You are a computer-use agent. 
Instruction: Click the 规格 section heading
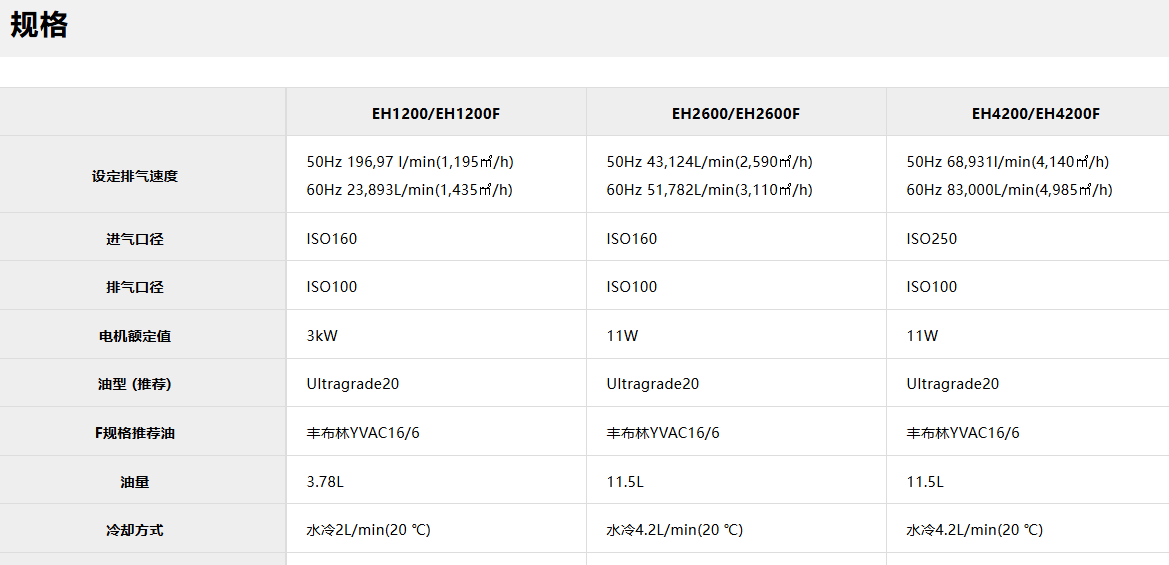pyautogui.click(x=39, y=25)
